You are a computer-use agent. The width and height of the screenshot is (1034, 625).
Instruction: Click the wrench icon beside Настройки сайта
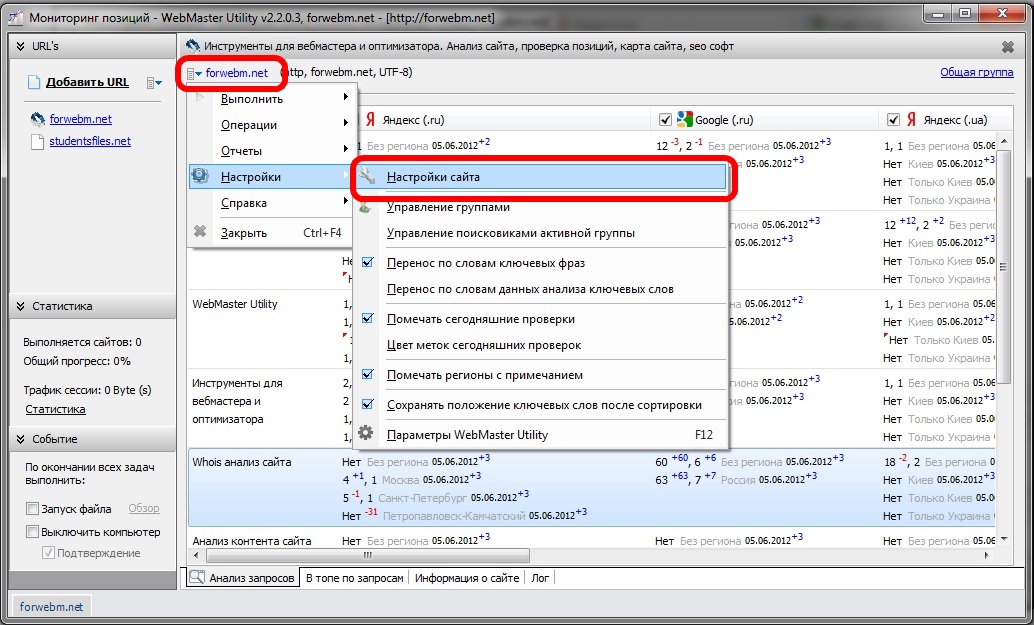coord(367,177)
